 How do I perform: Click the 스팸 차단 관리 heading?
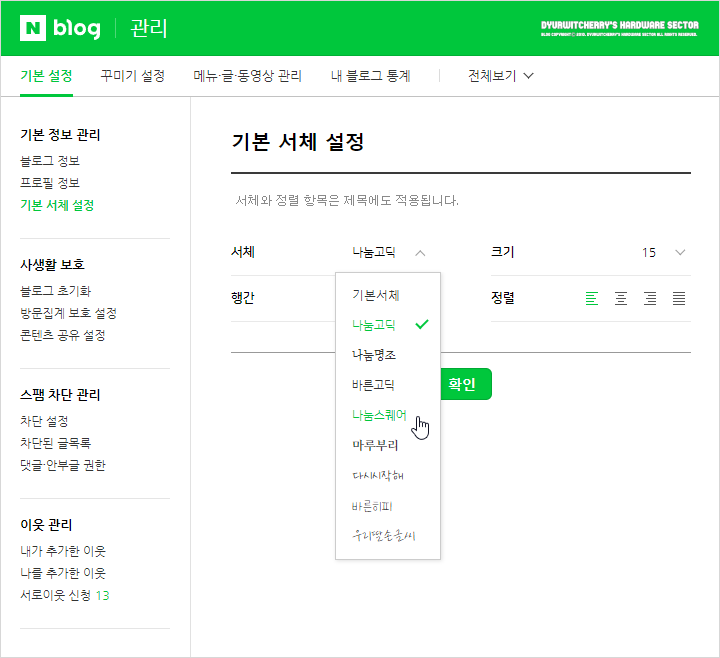tap(60, 394)
